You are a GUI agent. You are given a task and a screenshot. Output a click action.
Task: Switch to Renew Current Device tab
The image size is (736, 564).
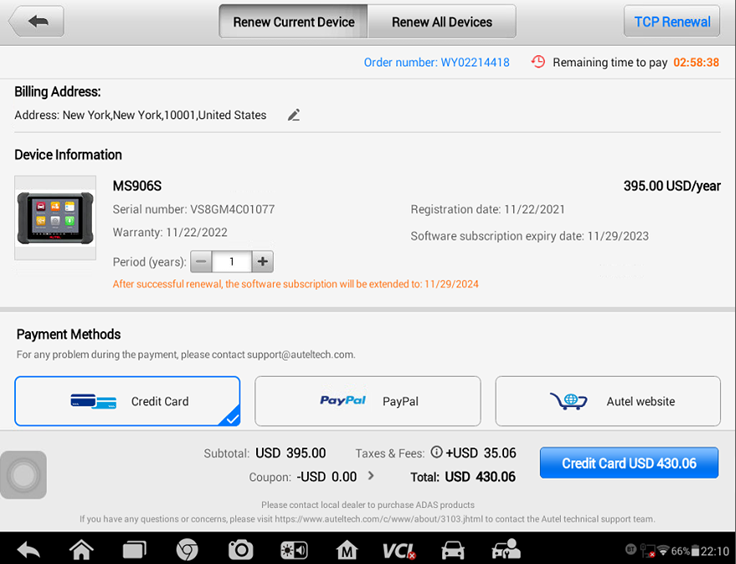pyautogui.click(x=293, y=22)
